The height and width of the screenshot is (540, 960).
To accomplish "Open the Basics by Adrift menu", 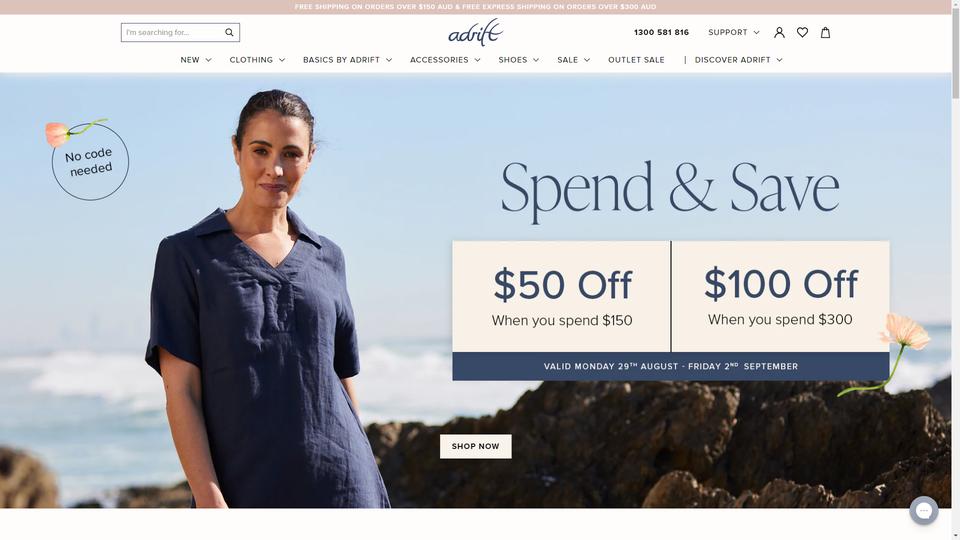I will pos(347,60).
